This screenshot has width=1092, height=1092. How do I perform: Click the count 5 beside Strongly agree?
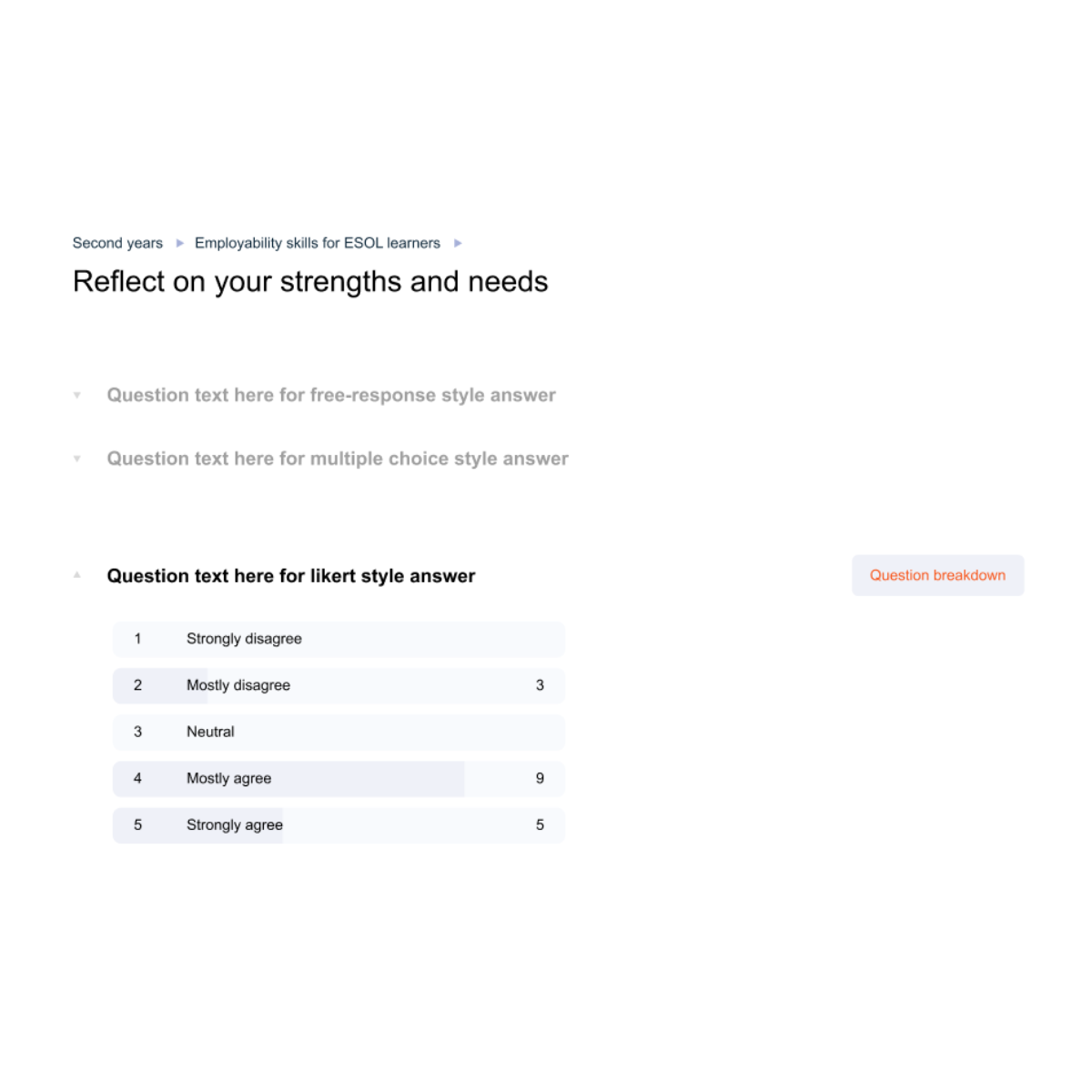click(540, 825)
